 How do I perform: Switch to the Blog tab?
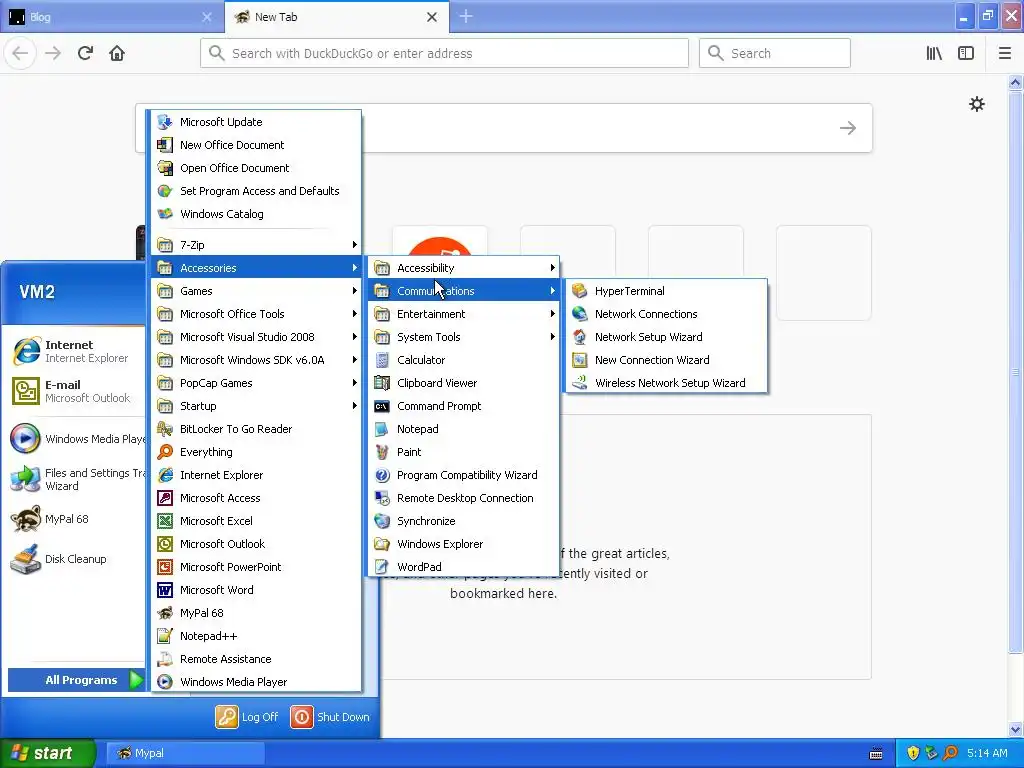111,17
